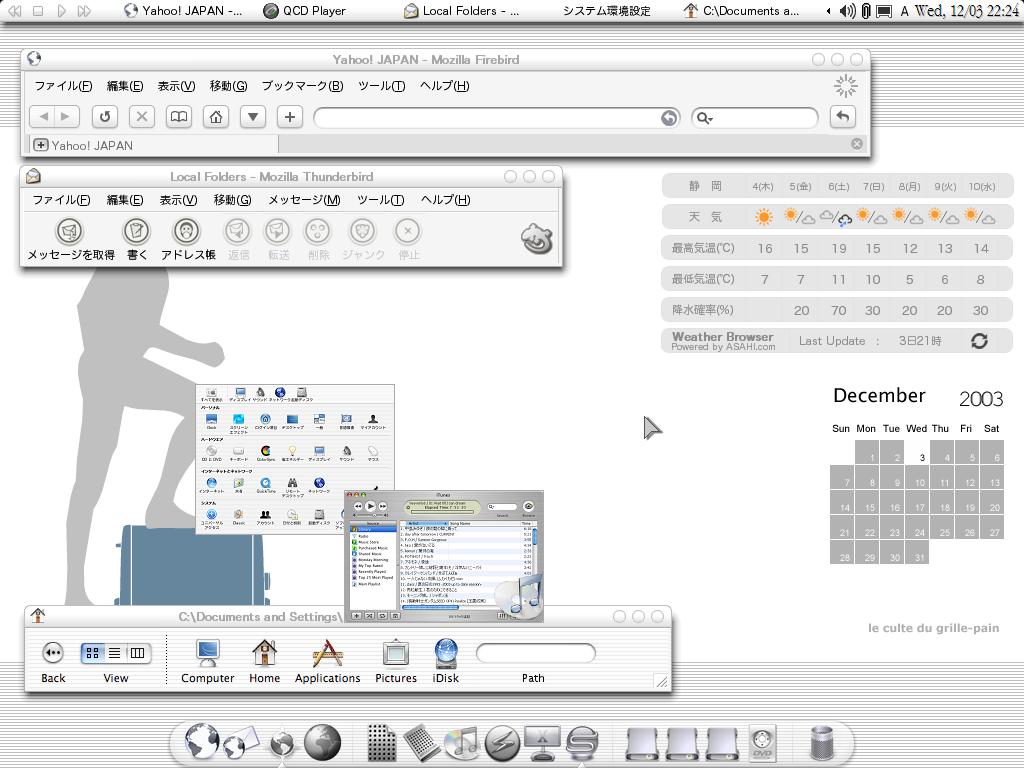Click the curved-arrow button beside Firebird search box
This screenshot has height=768, width=1024.
click(x=842, y=117)
